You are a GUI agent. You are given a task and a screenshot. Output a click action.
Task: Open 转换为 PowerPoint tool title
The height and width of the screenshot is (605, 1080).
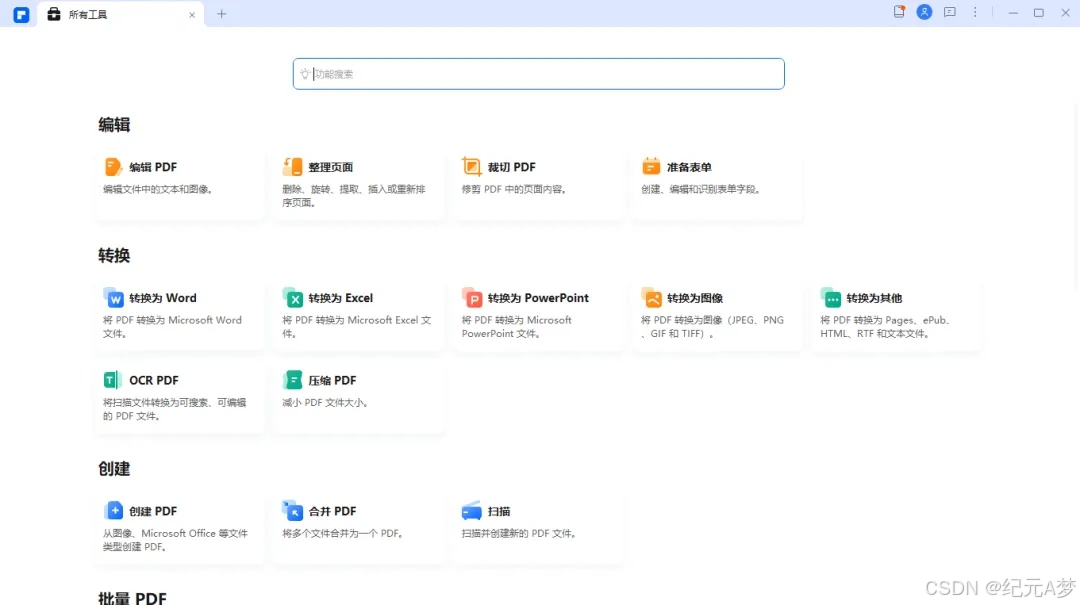tap(538, 298)
